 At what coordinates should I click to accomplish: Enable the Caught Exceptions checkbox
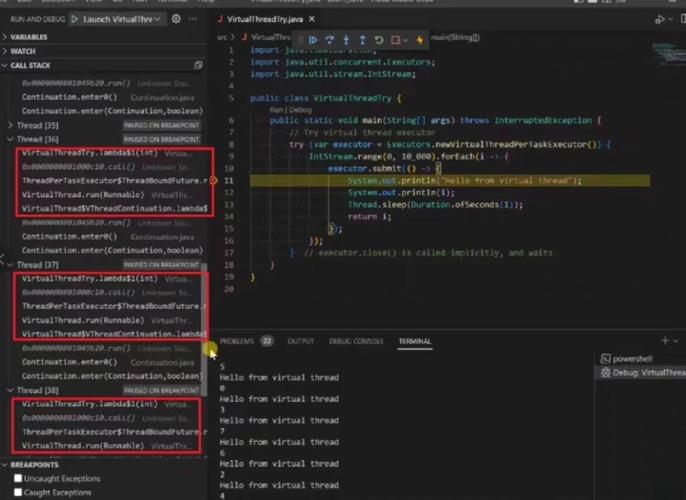[18, 492]
